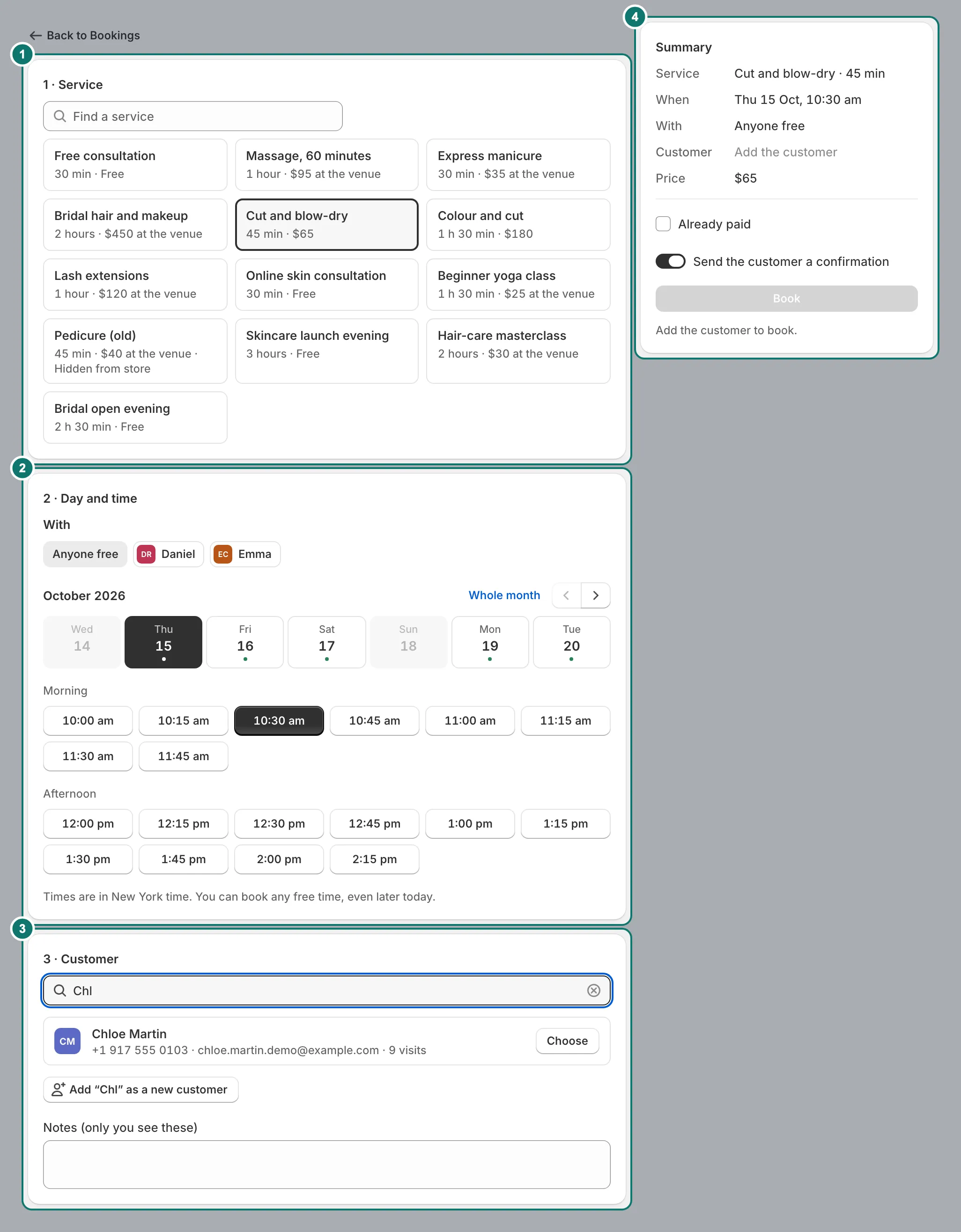Choose Chloe Martin as the customer

point(567,1041)
